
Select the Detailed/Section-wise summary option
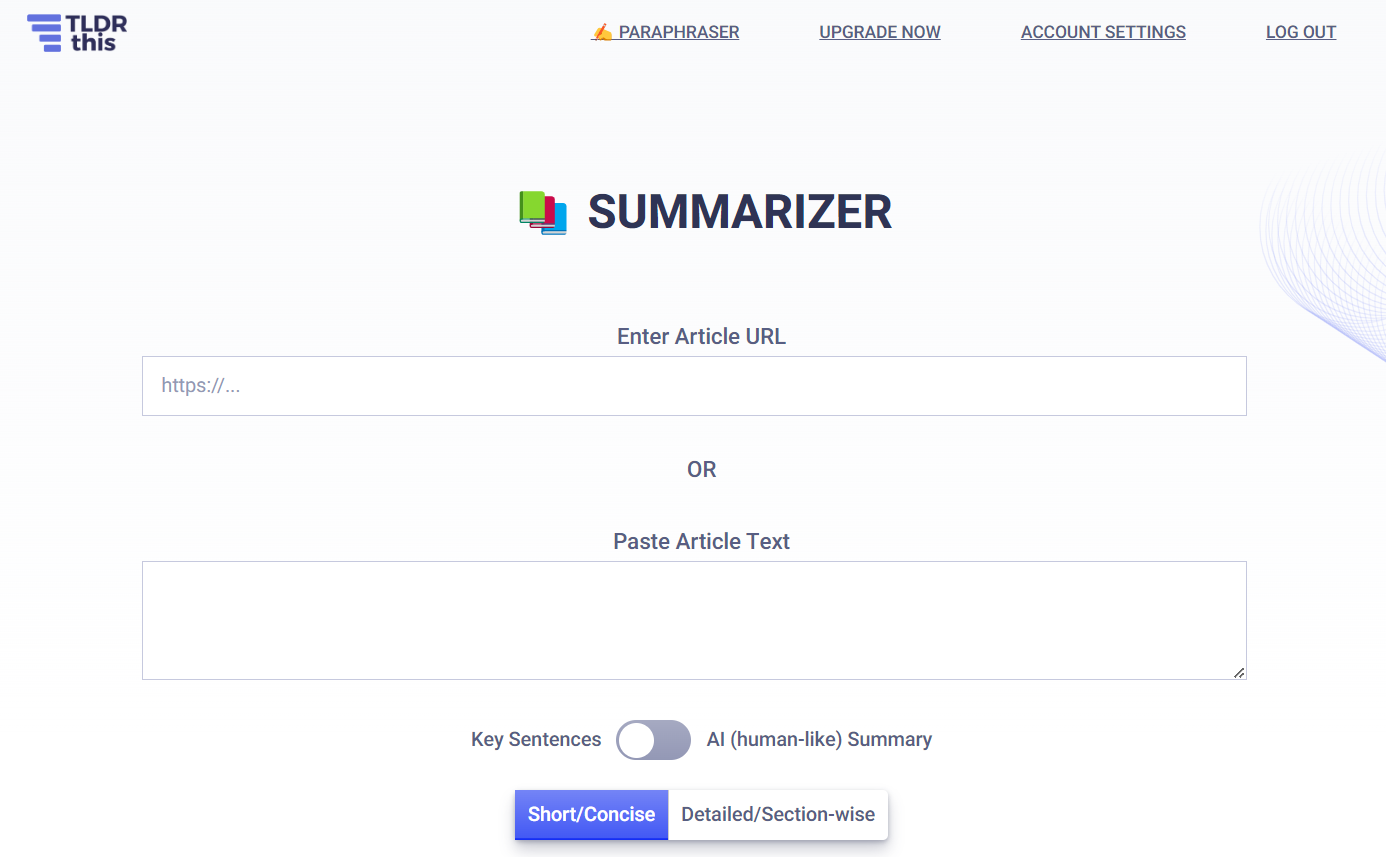[778, 814]
